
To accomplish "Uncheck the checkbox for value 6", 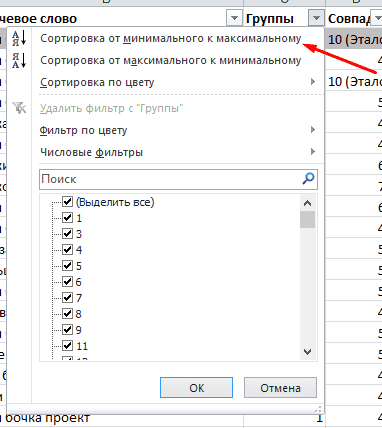I will pyautogui.click(x=68, y=282).
